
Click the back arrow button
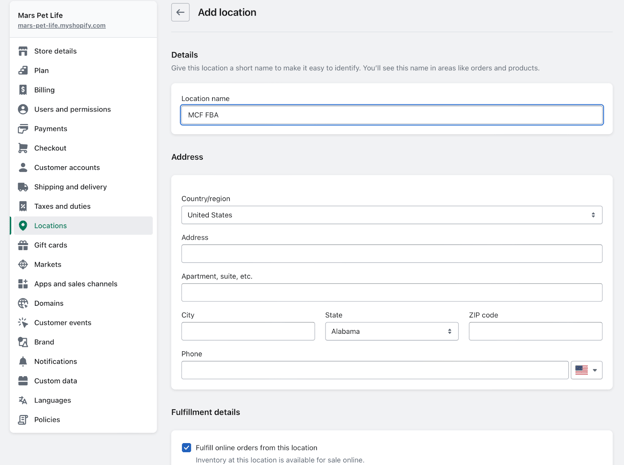pos(180,12)
